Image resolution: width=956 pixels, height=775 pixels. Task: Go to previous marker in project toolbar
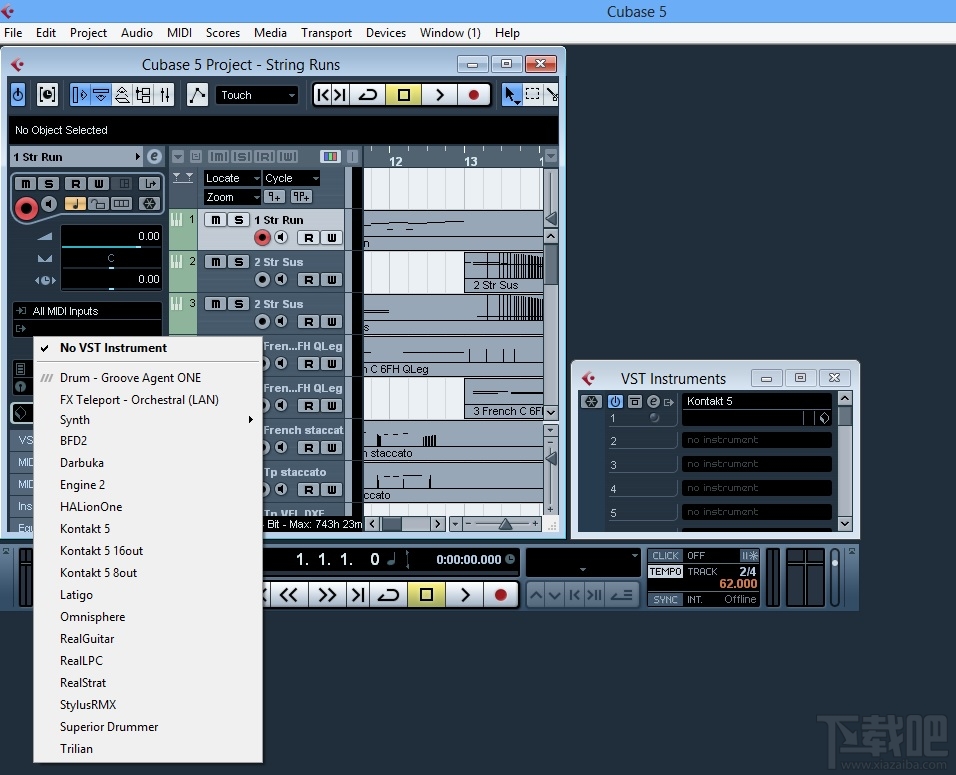coord(323,95)
